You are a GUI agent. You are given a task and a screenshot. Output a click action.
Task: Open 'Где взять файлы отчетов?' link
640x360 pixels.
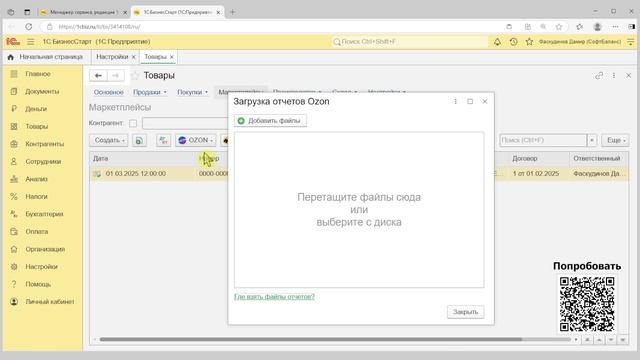click(x=274, y=297)
